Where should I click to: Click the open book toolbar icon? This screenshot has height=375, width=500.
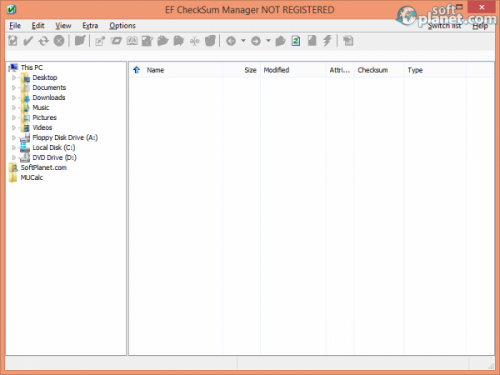(80, 41)
